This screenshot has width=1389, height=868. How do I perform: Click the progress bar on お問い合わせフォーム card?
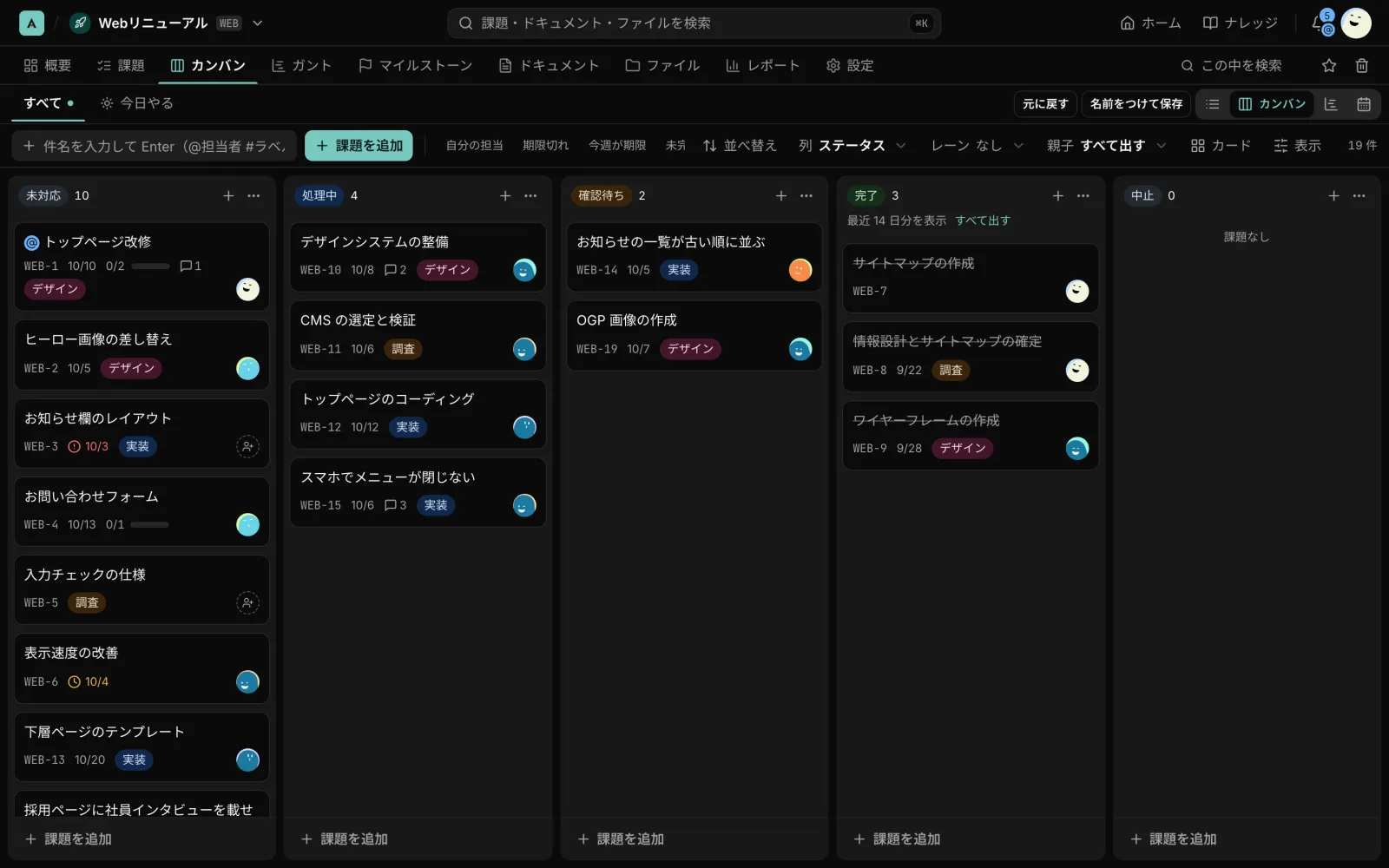coord(149,525)
